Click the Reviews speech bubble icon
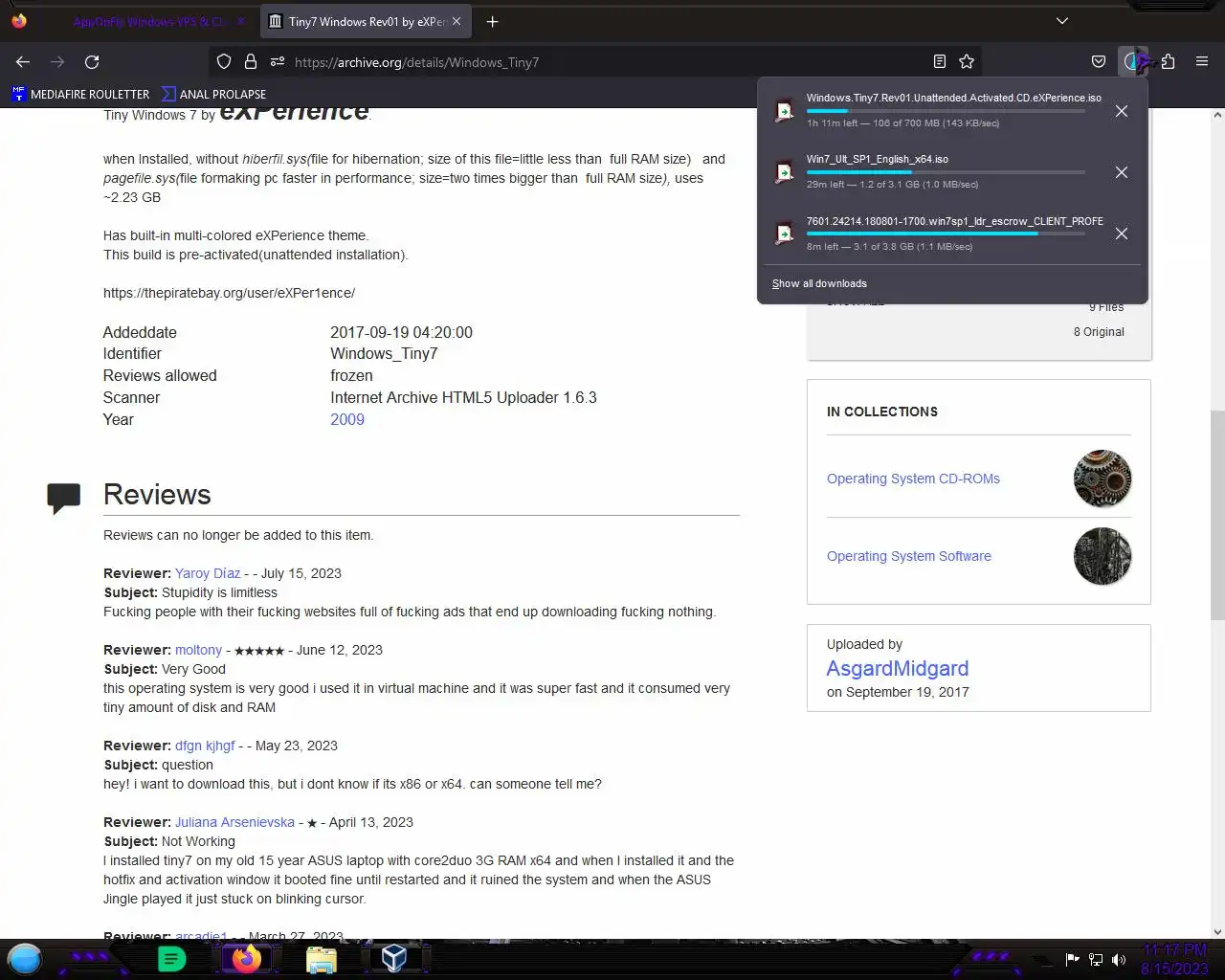The height and width of the screenshot is (980, 1225). [64, 498]
